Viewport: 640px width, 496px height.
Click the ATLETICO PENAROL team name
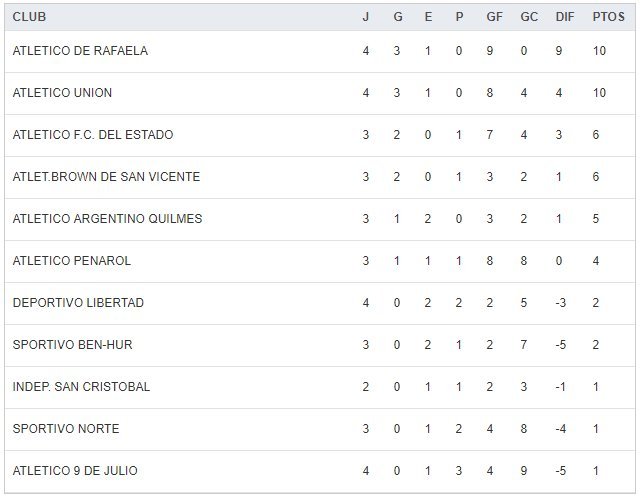coord(72,261)
